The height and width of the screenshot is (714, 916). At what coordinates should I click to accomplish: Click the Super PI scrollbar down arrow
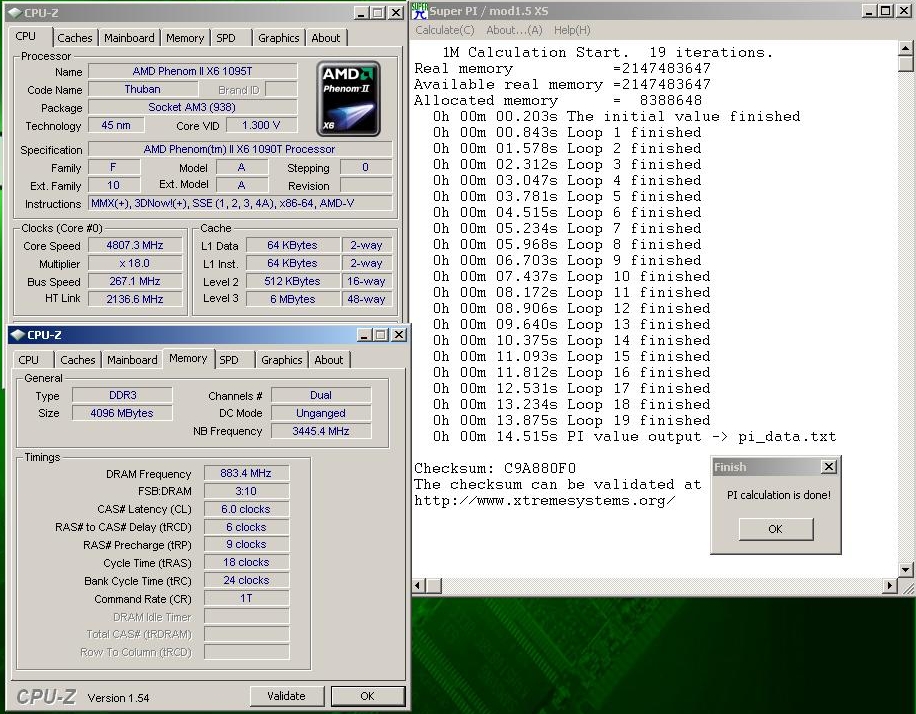[x=906, y=570]
